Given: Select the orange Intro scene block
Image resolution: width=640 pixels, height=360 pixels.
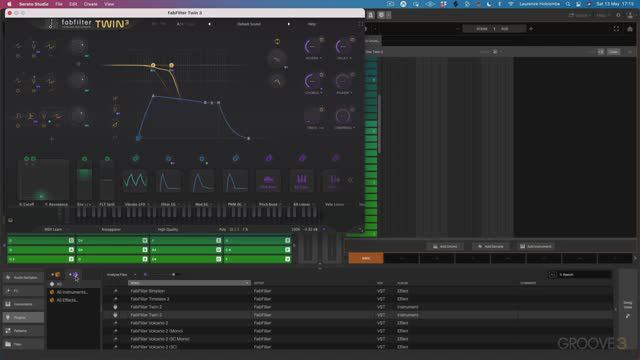Looking at the screenshot, I should pyautogui.click(x=366, y=258).
